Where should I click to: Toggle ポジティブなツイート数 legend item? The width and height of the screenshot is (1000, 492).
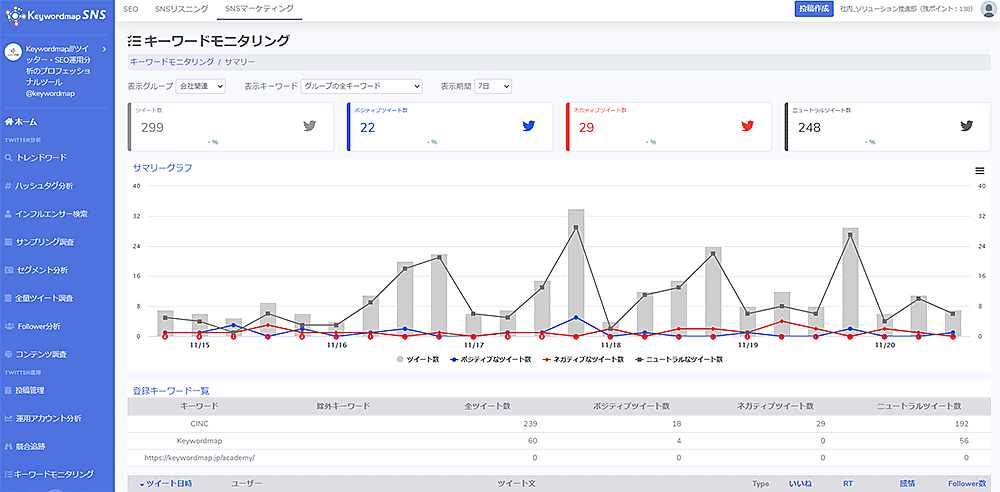click(490, 359)
